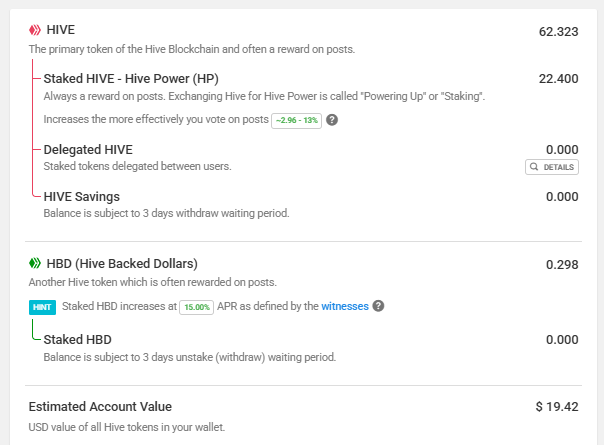The width and height of the screenshot is (604, 445).
Task: Follow the witnesses link
Action: (x=345, y=306)
